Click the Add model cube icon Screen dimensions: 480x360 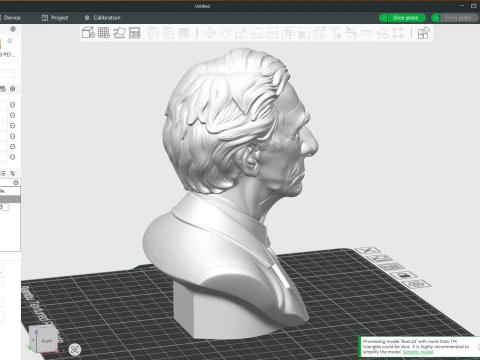click(88, 33)
